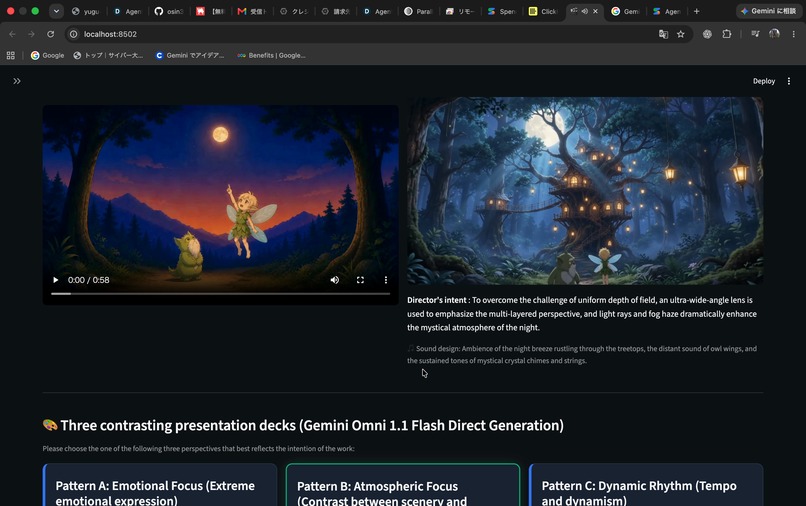Image resolution: width=806 pixels, height=506 pixels.
Task: Select Pattern B: Atmospheric Focus card
Action: pyautogui.click(x=402, y=485)
